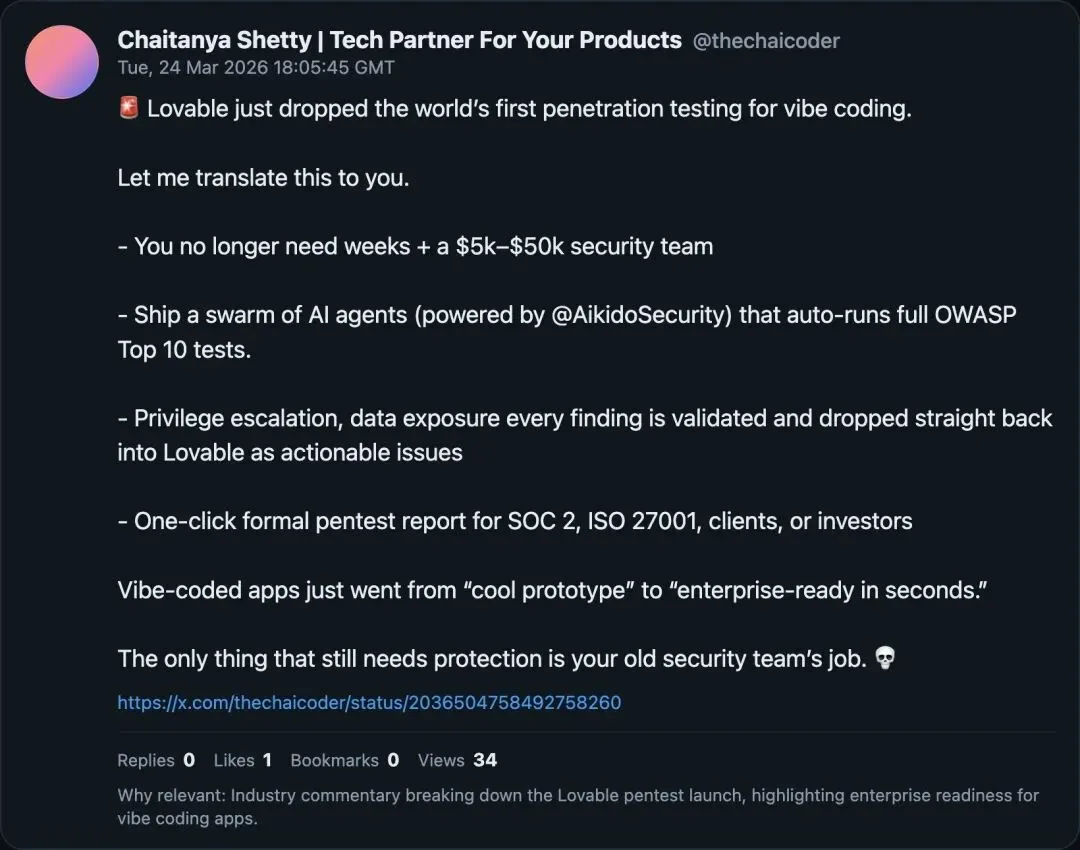The height and width of the screenshot is (850, 1080).
Task: Open the x.com/thechaicoder status link
Action: (369, 702)
